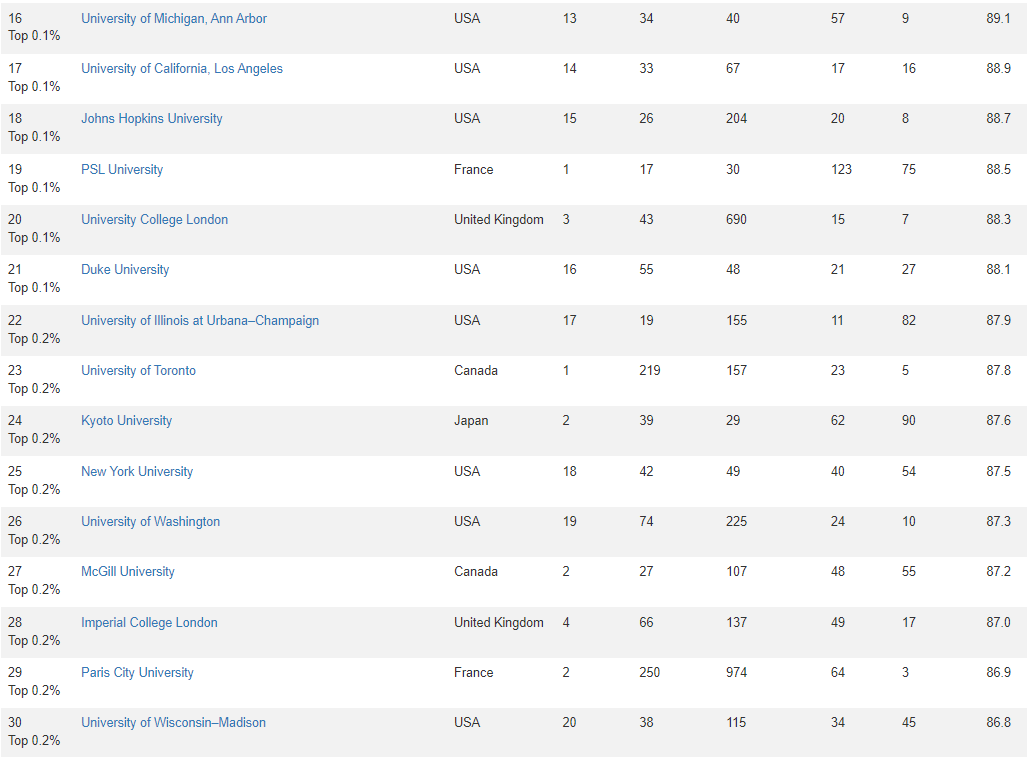Image resolution: width=1027 pixels, height=757 pixels.
Task: Click University of Wisconsin–Madison link
Action: (173, 722)
